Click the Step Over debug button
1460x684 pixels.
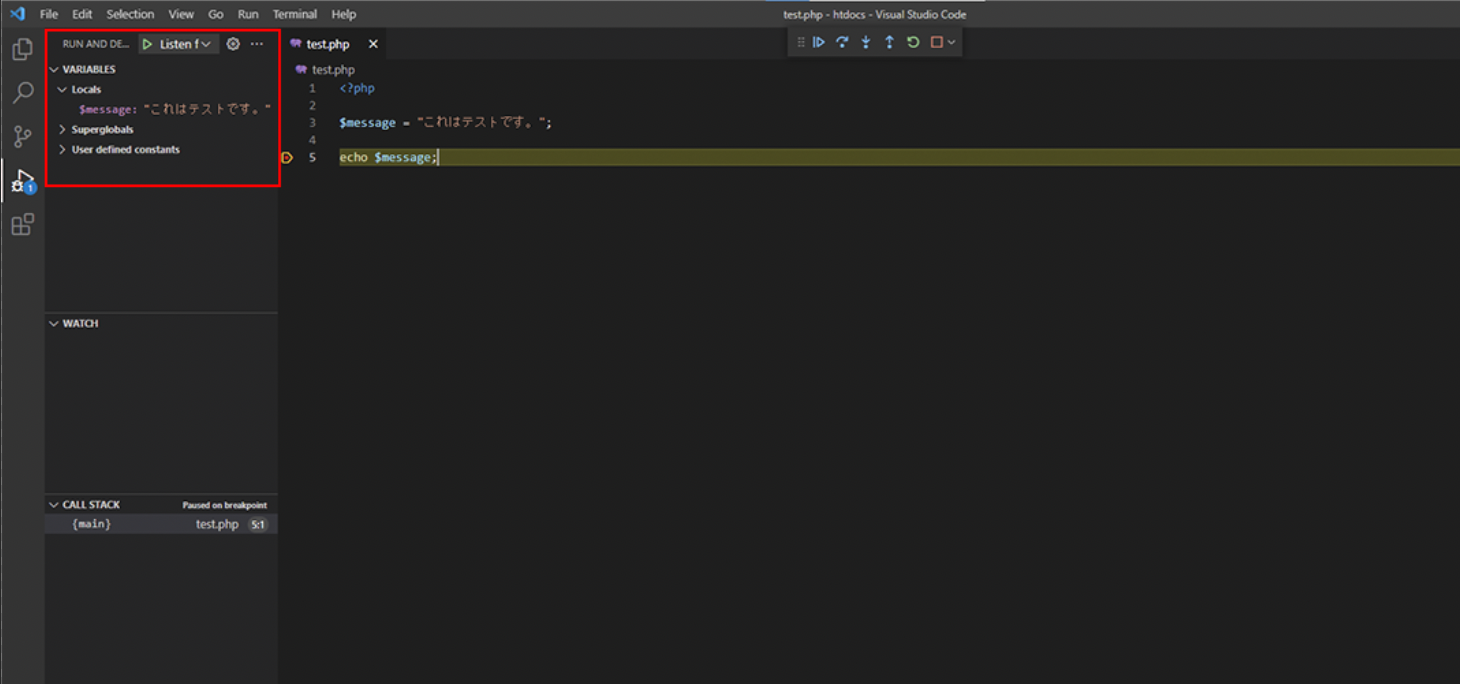point(842,42)
